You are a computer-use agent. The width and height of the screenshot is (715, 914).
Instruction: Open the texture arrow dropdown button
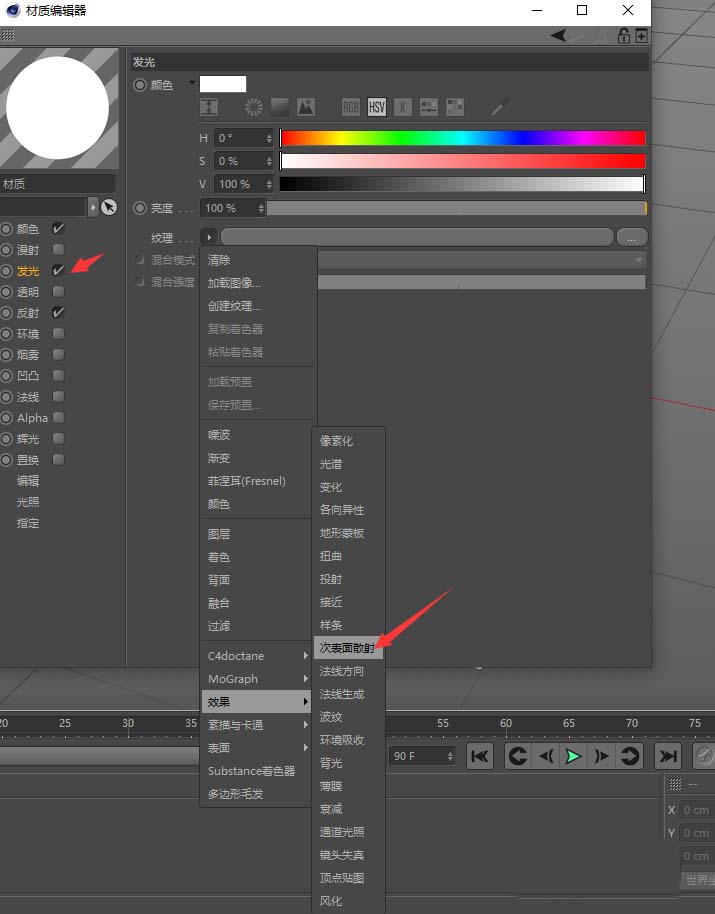coord(209,237)
